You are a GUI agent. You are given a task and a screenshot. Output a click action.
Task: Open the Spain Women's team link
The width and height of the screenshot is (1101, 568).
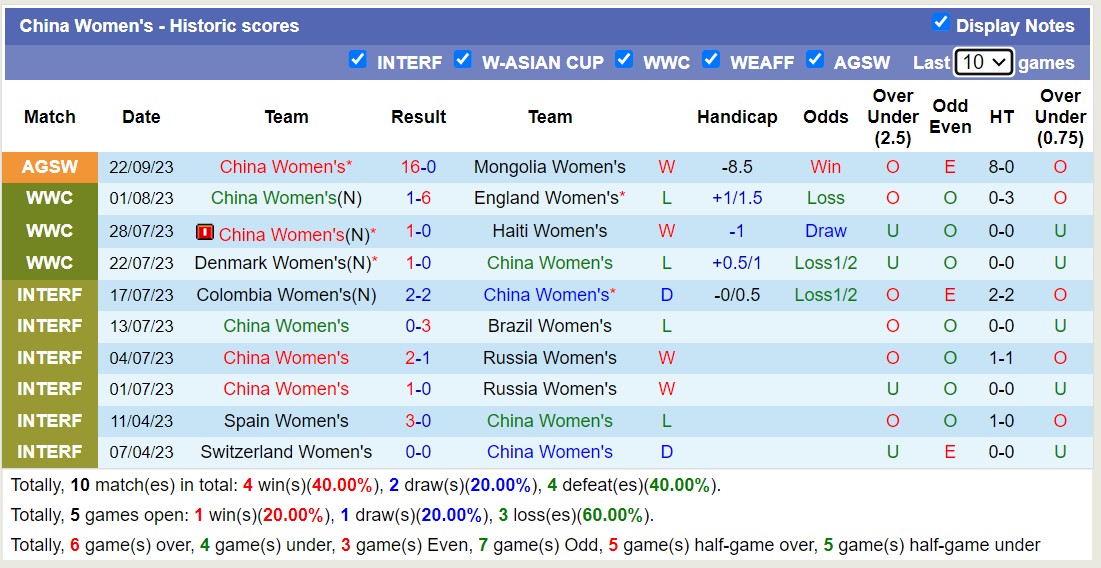[286, 421]
